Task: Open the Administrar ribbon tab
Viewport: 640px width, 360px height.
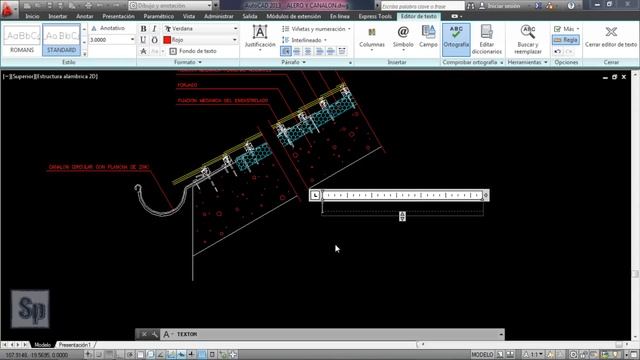Action: pos(219,16)
